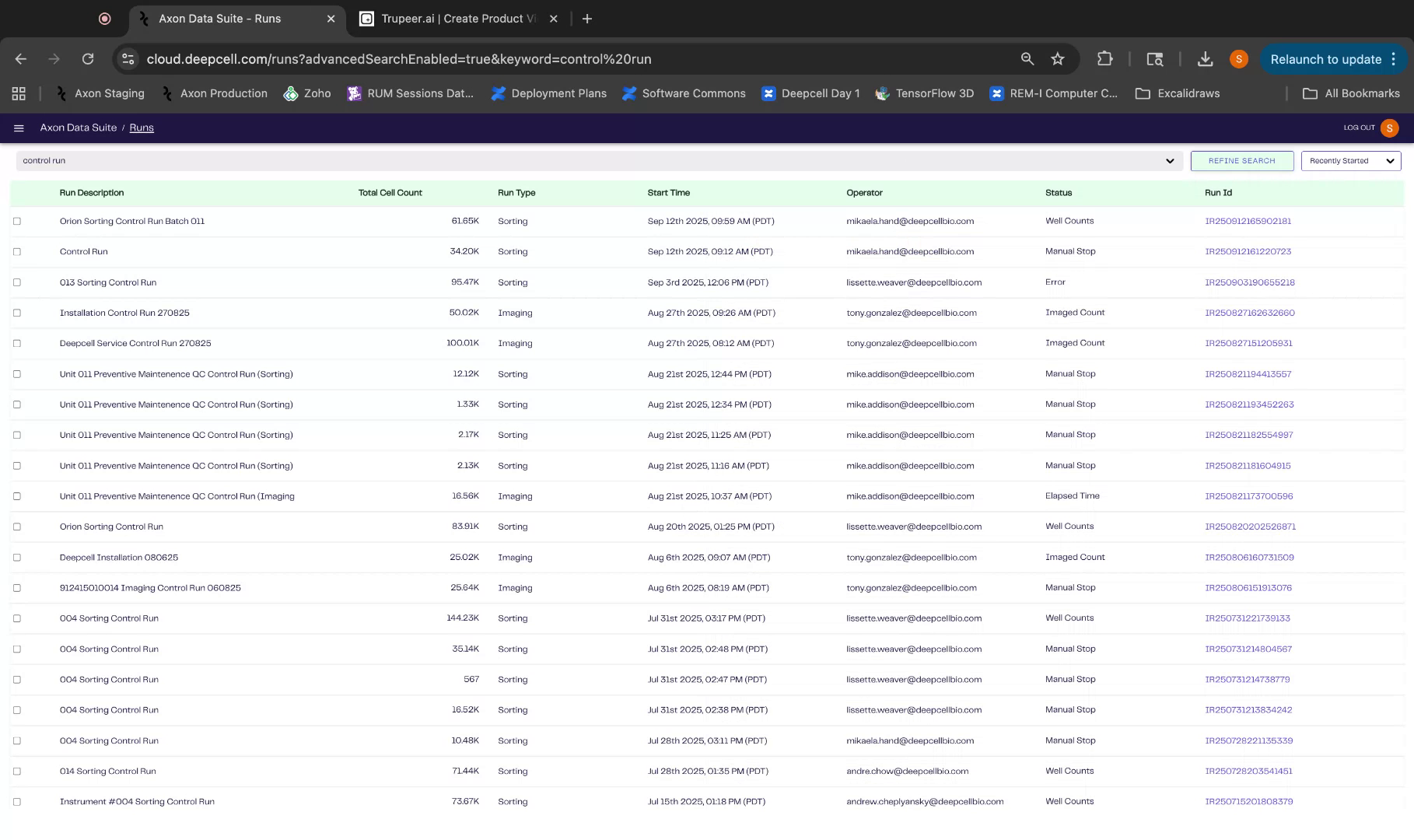Click the browser reload icon
The height and width of the screenshot is (840, 1414).
coord(88,58)
